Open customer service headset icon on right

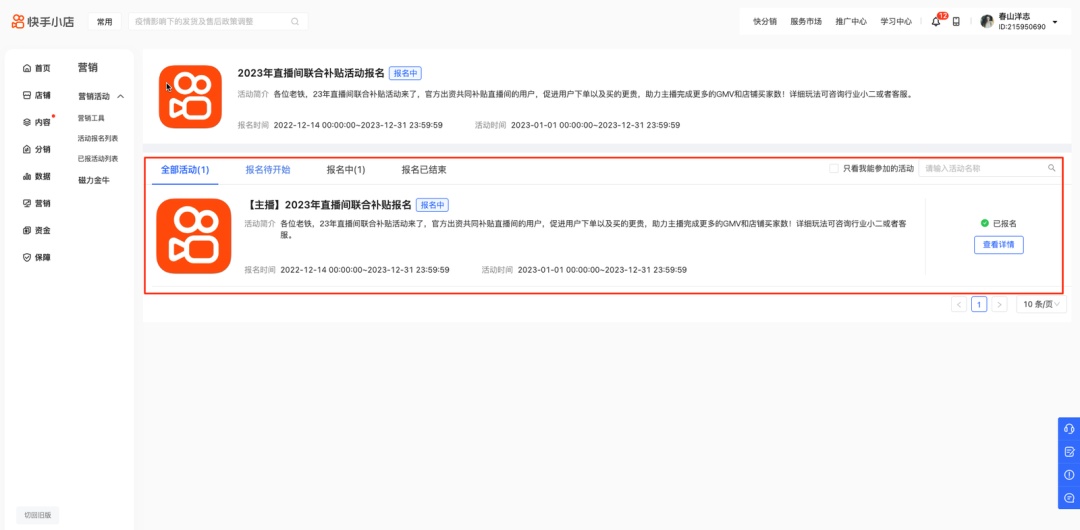(x=1069, y=429)
